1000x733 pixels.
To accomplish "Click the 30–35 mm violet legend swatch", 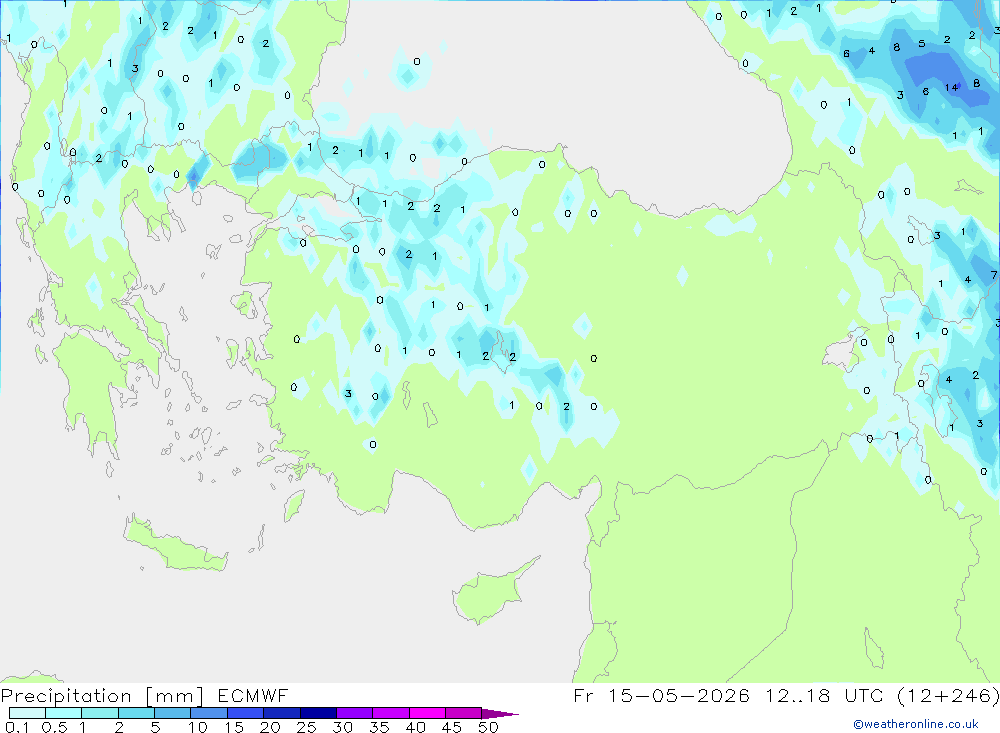I will click(x=354, y=713).
